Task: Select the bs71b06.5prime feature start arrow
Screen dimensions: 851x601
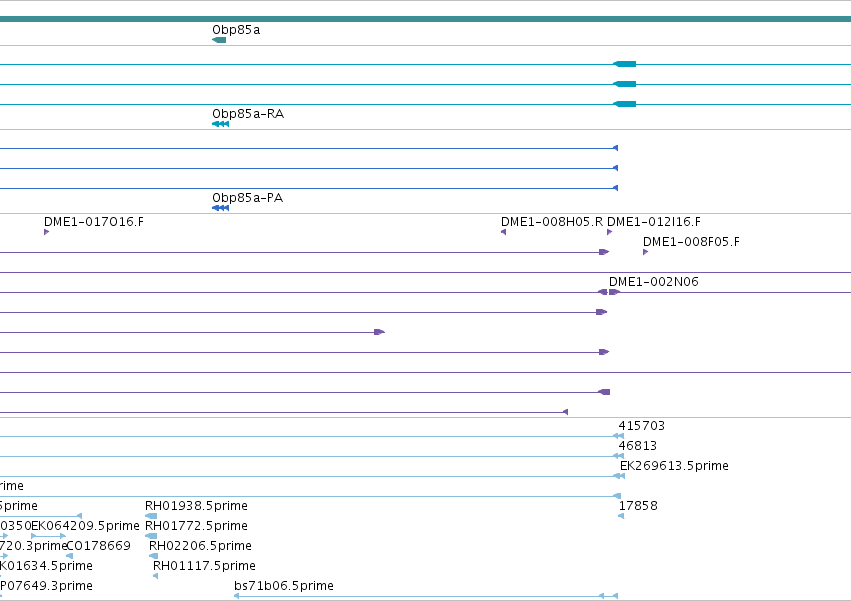Action: click(x=236, y=596)
